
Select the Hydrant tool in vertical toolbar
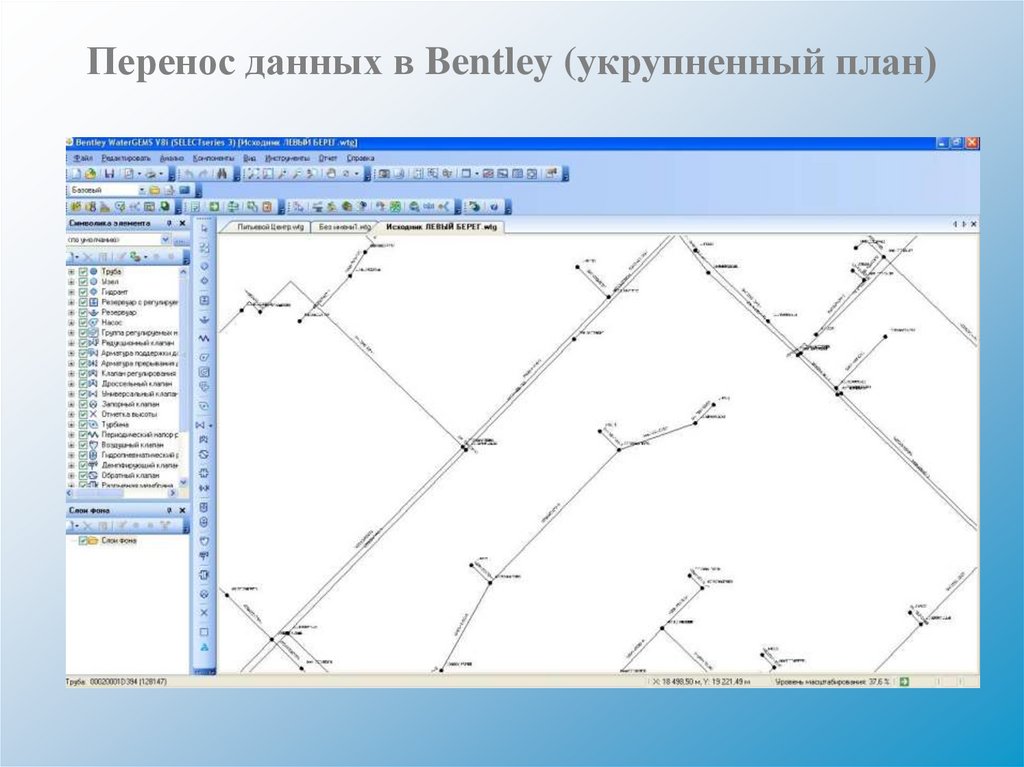(204, 281)
